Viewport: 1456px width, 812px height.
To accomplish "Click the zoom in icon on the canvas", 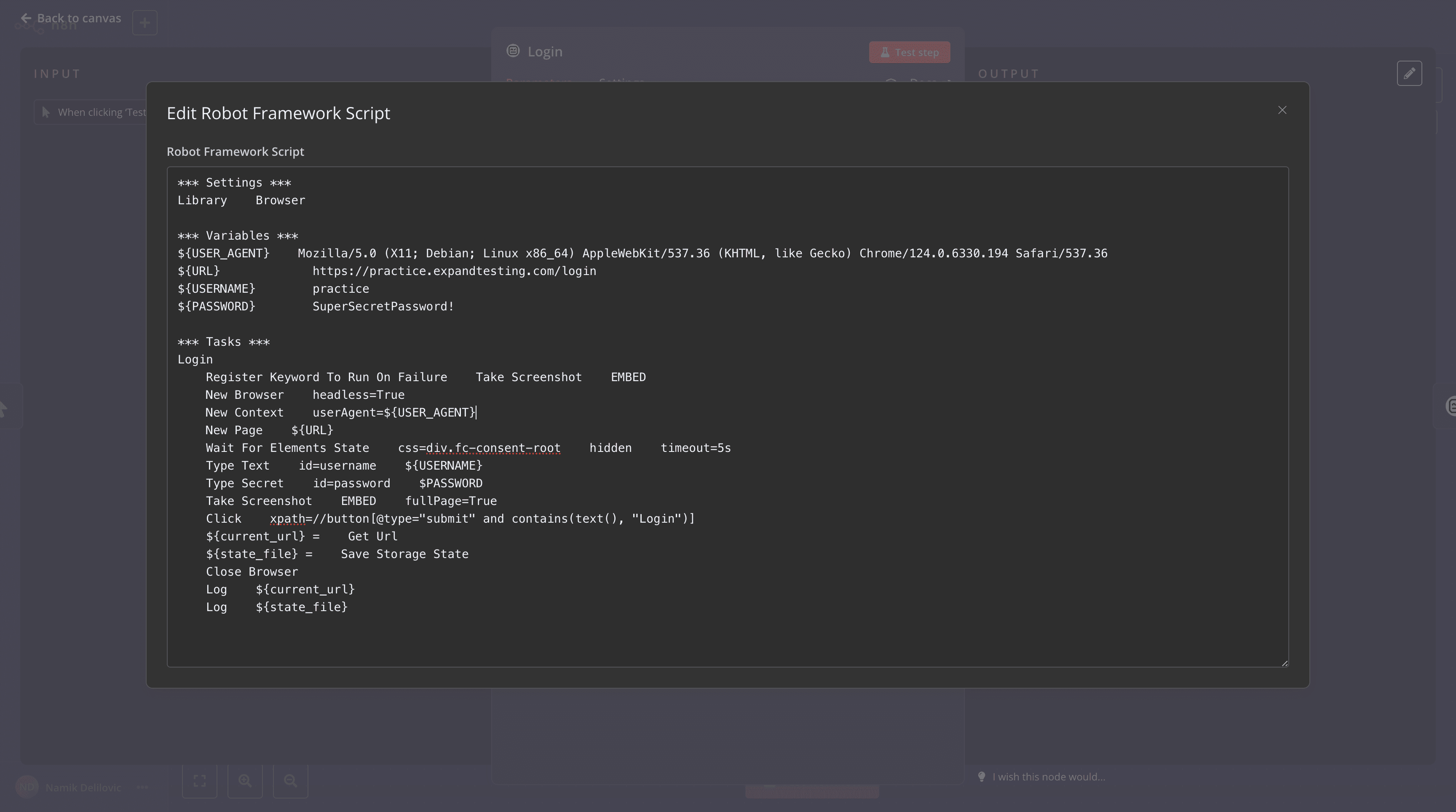I will [245, 780].
